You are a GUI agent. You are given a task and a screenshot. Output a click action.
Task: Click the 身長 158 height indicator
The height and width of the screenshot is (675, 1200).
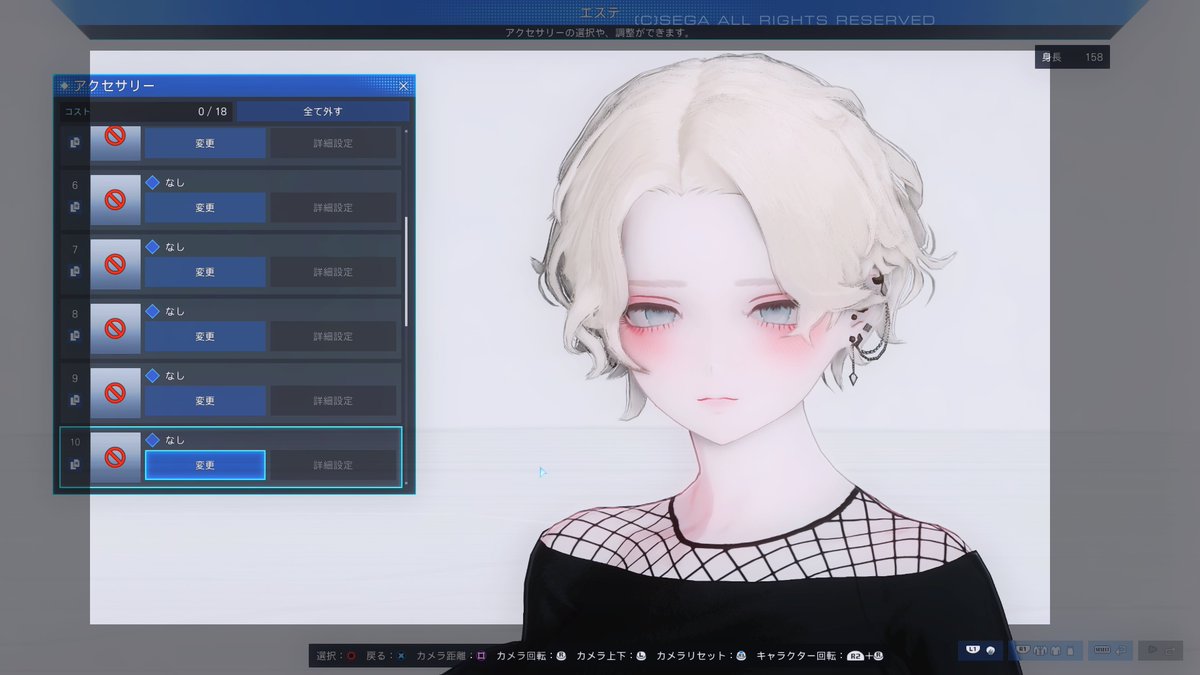(x=1072, y=57)
